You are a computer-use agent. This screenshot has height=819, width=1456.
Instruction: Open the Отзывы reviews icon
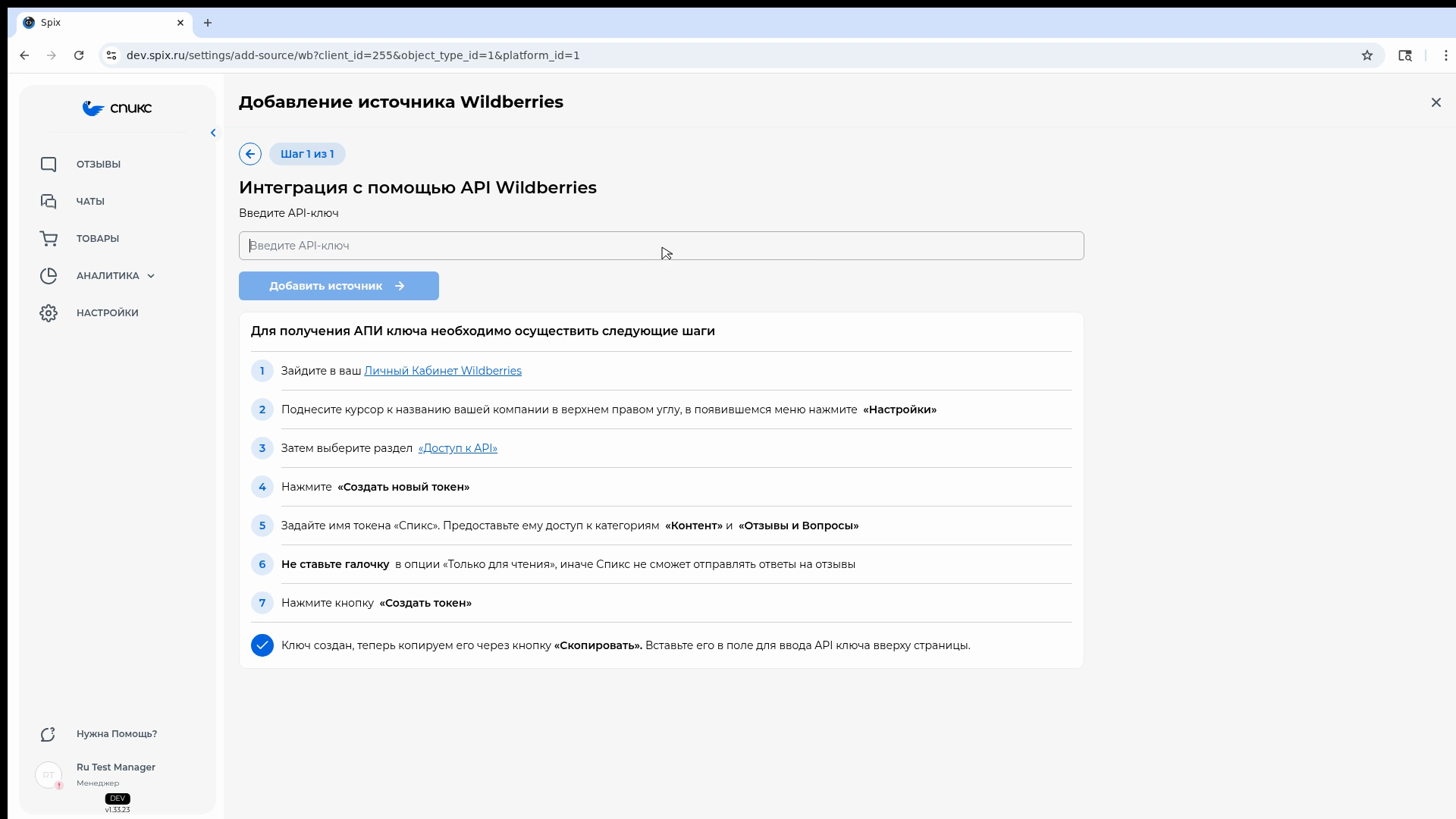49,165
